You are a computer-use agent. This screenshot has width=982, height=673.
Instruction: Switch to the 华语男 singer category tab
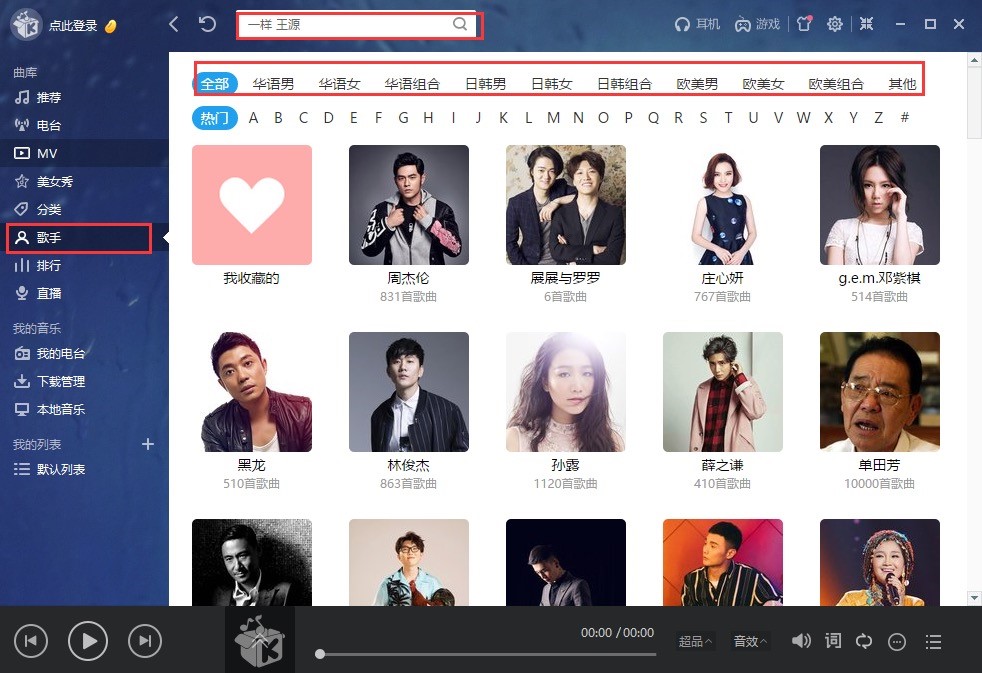coord(273,84)
